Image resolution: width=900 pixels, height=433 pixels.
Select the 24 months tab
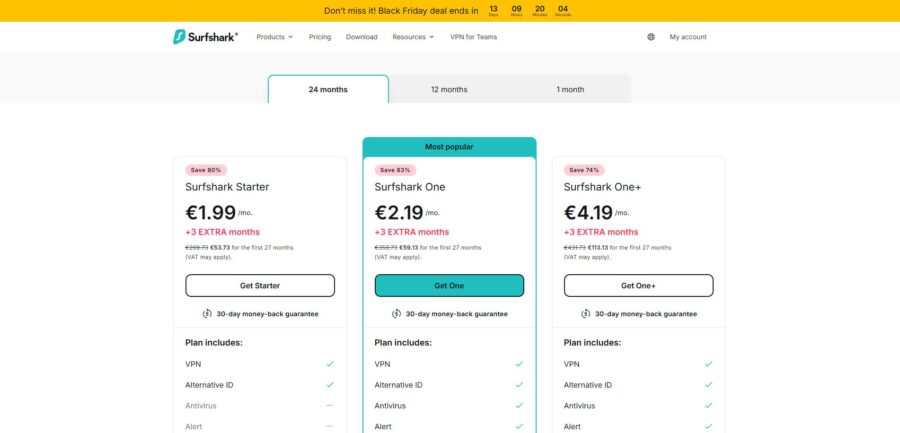[x=328, y=89]
